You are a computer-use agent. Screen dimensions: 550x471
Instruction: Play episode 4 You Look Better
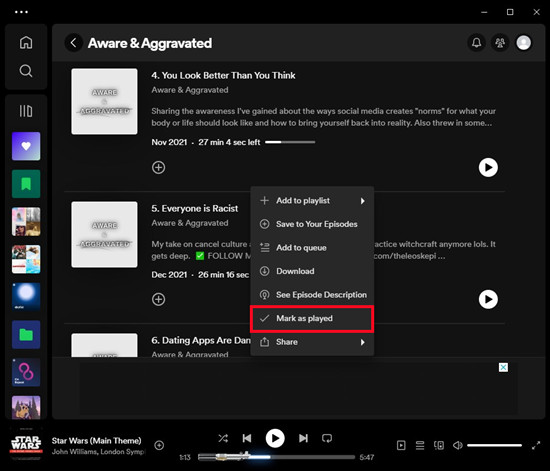(488, 167)
